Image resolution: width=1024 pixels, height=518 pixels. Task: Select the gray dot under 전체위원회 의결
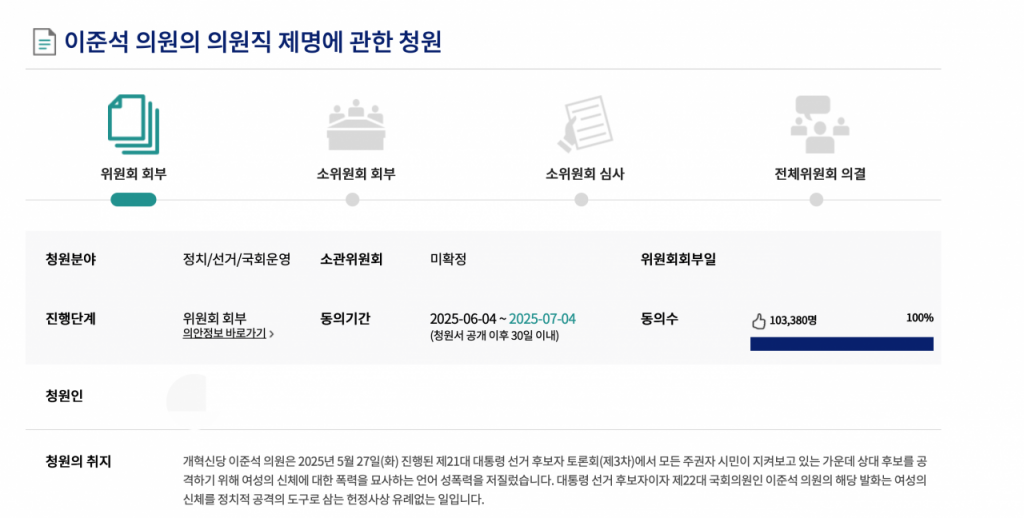(816, 199)
